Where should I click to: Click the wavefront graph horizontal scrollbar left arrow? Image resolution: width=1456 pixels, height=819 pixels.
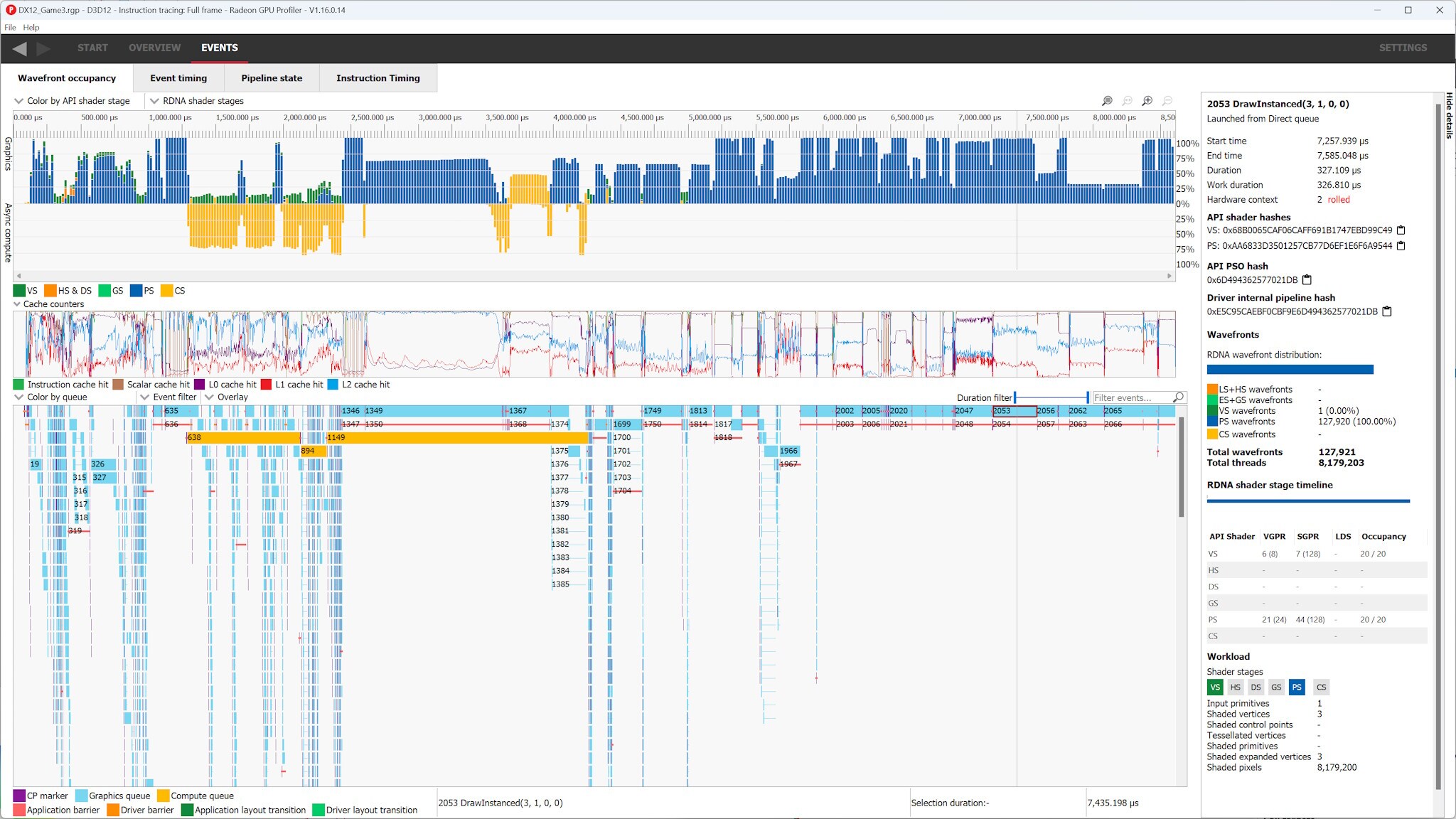coord(18,276)
